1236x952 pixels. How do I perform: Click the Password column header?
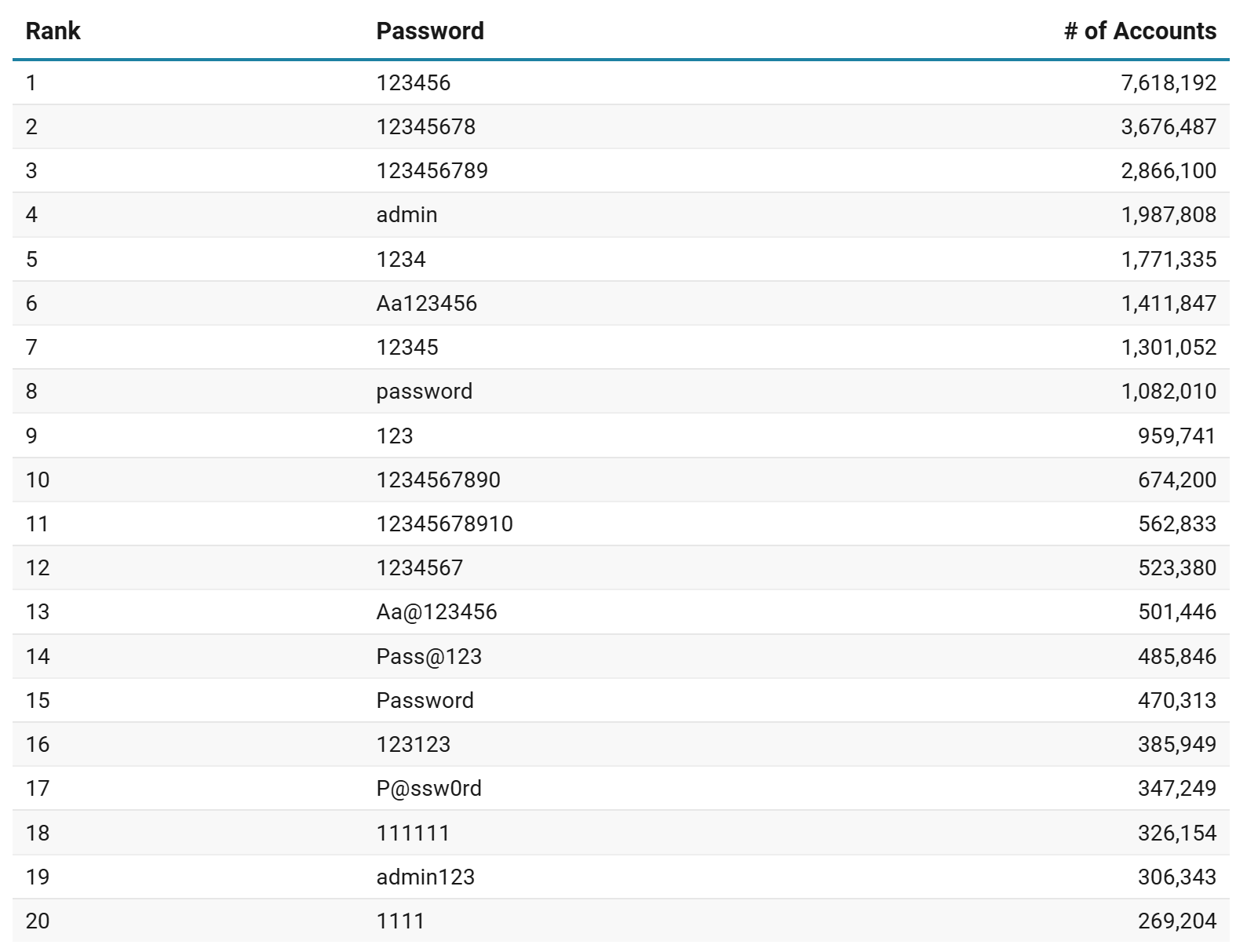(x=430, y=31)
